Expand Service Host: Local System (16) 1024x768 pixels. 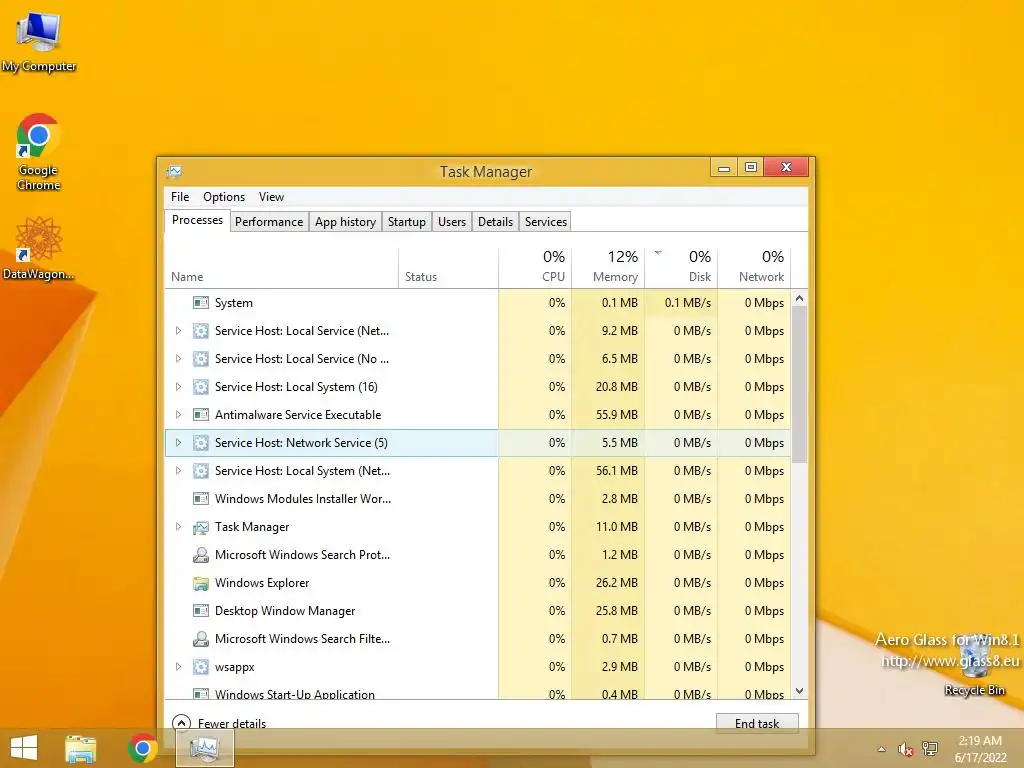pos(178,387)
